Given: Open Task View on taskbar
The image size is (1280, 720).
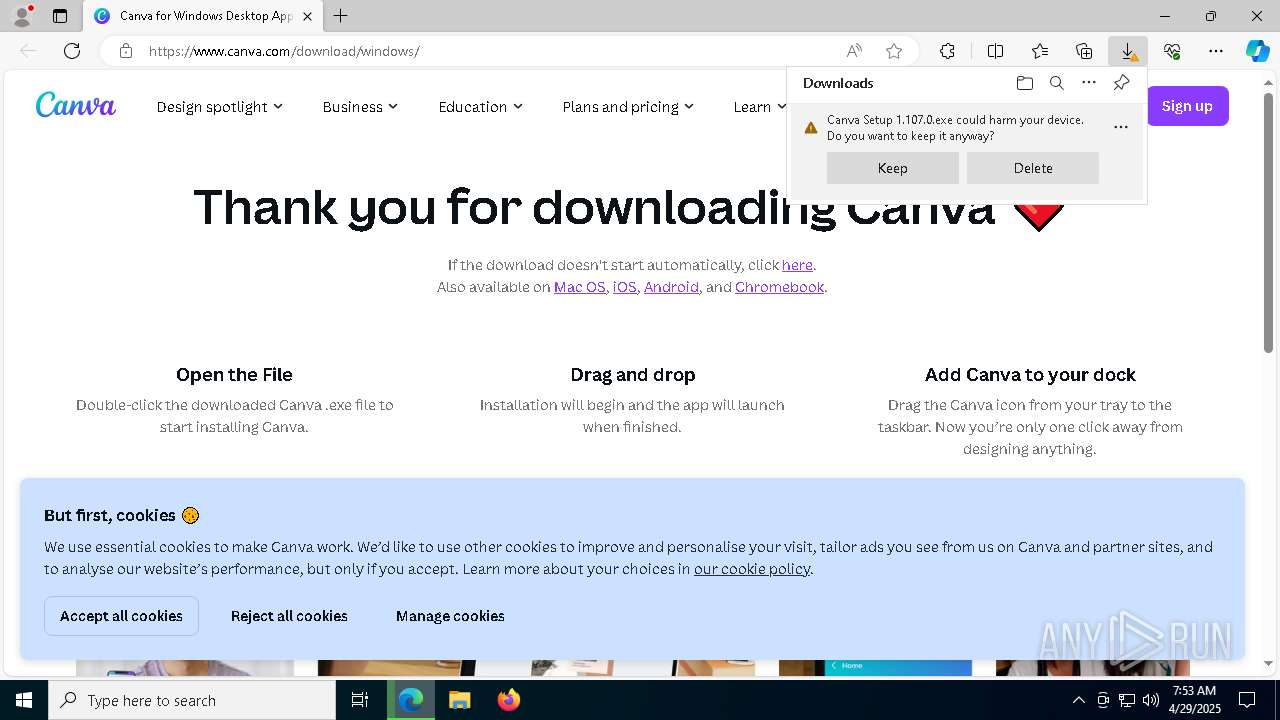Looking at the screenshot, I should pos(360,700).
